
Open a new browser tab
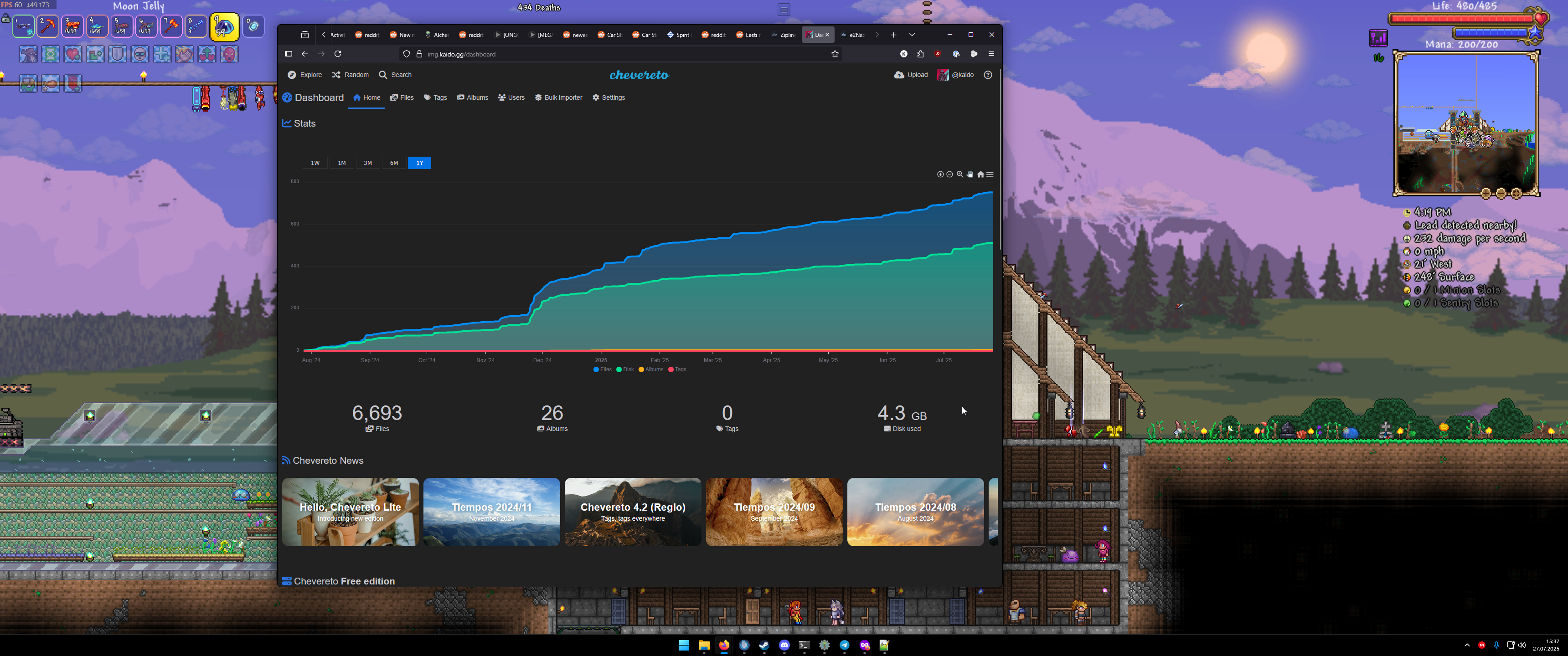point(893,35)
